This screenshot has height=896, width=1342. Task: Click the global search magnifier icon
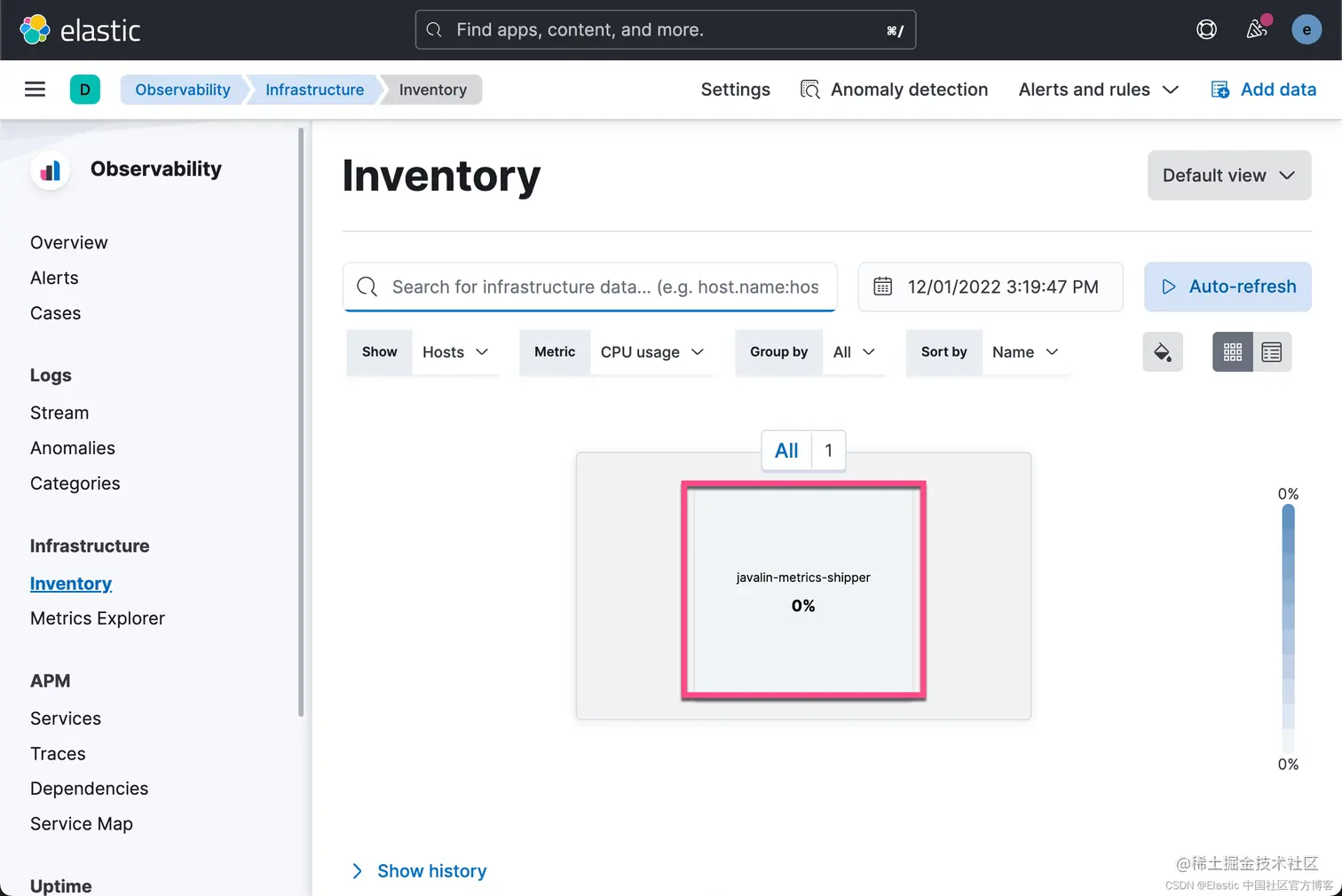[x=434, y=30]
